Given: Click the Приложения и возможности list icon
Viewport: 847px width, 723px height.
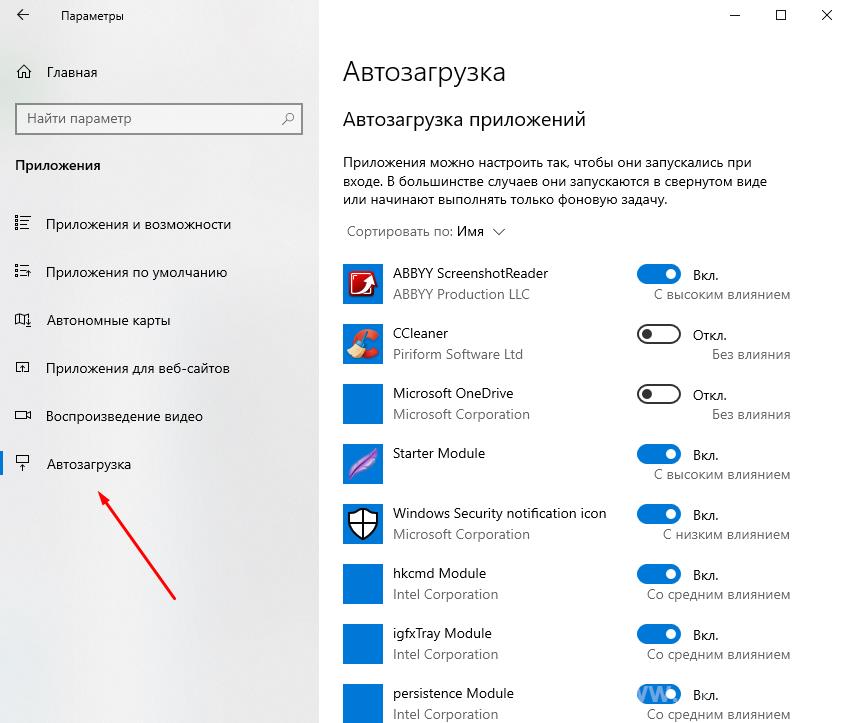Looking at the screenshot, I should pos(22,223).
